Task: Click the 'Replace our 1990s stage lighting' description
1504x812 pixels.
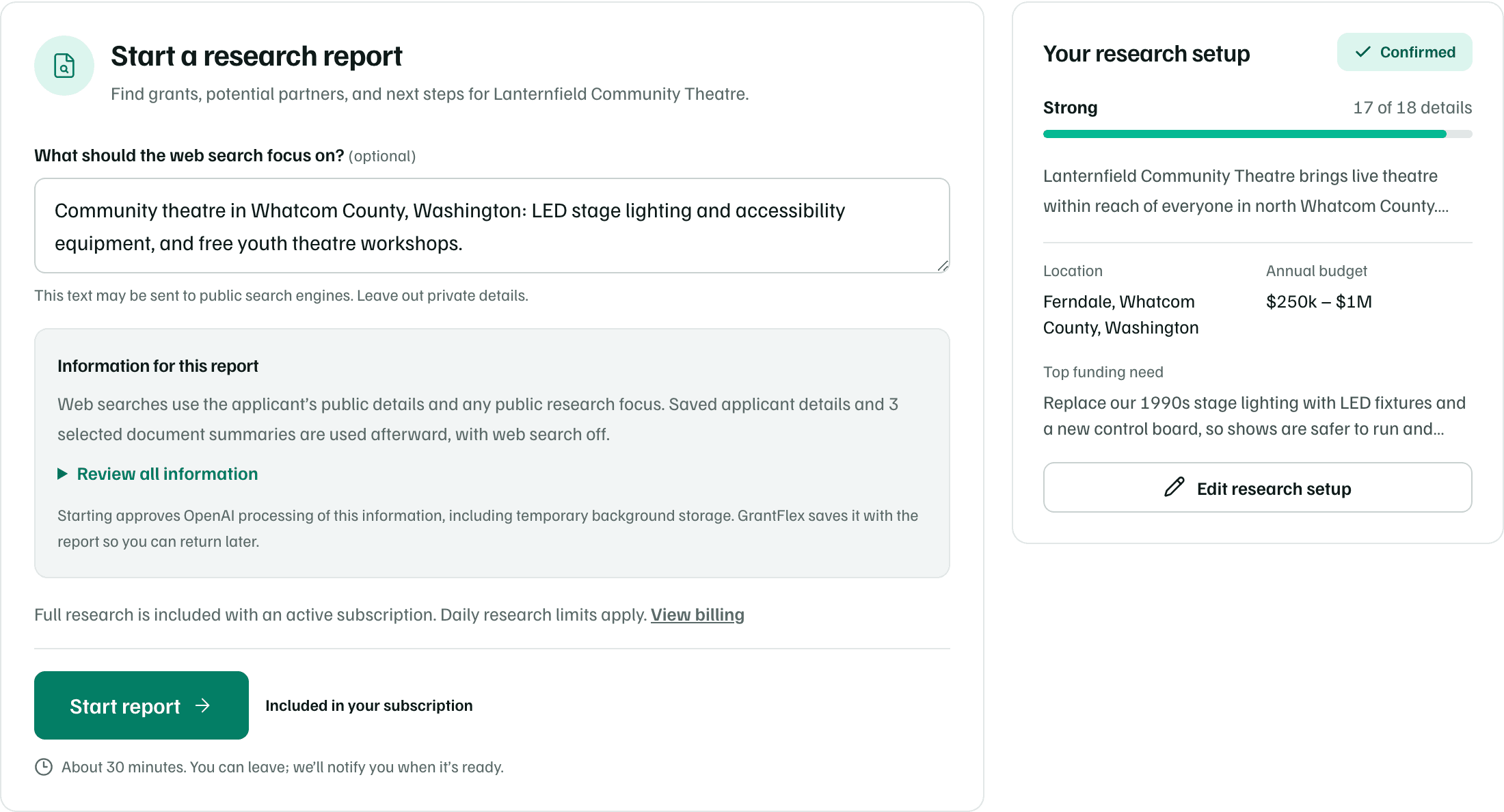Action: tap(1254, 416)
